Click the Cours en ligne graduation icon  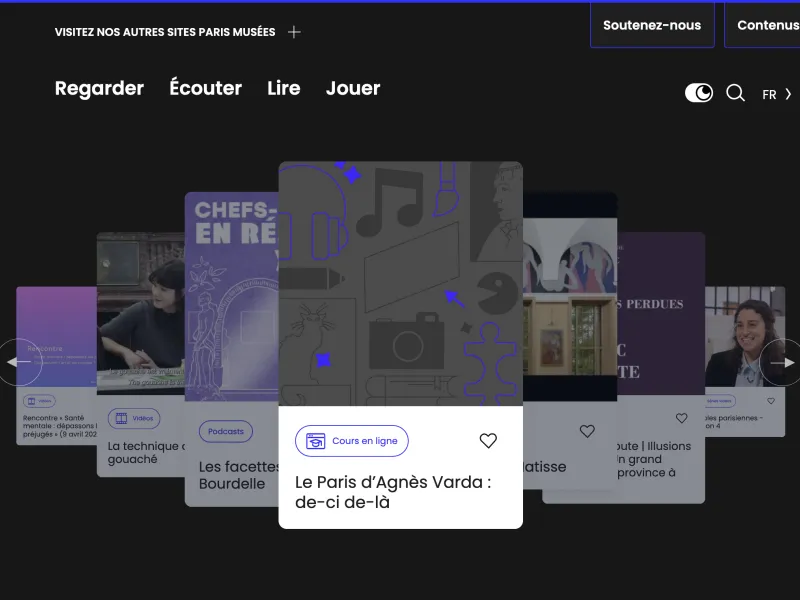click(x=316, y=441)
